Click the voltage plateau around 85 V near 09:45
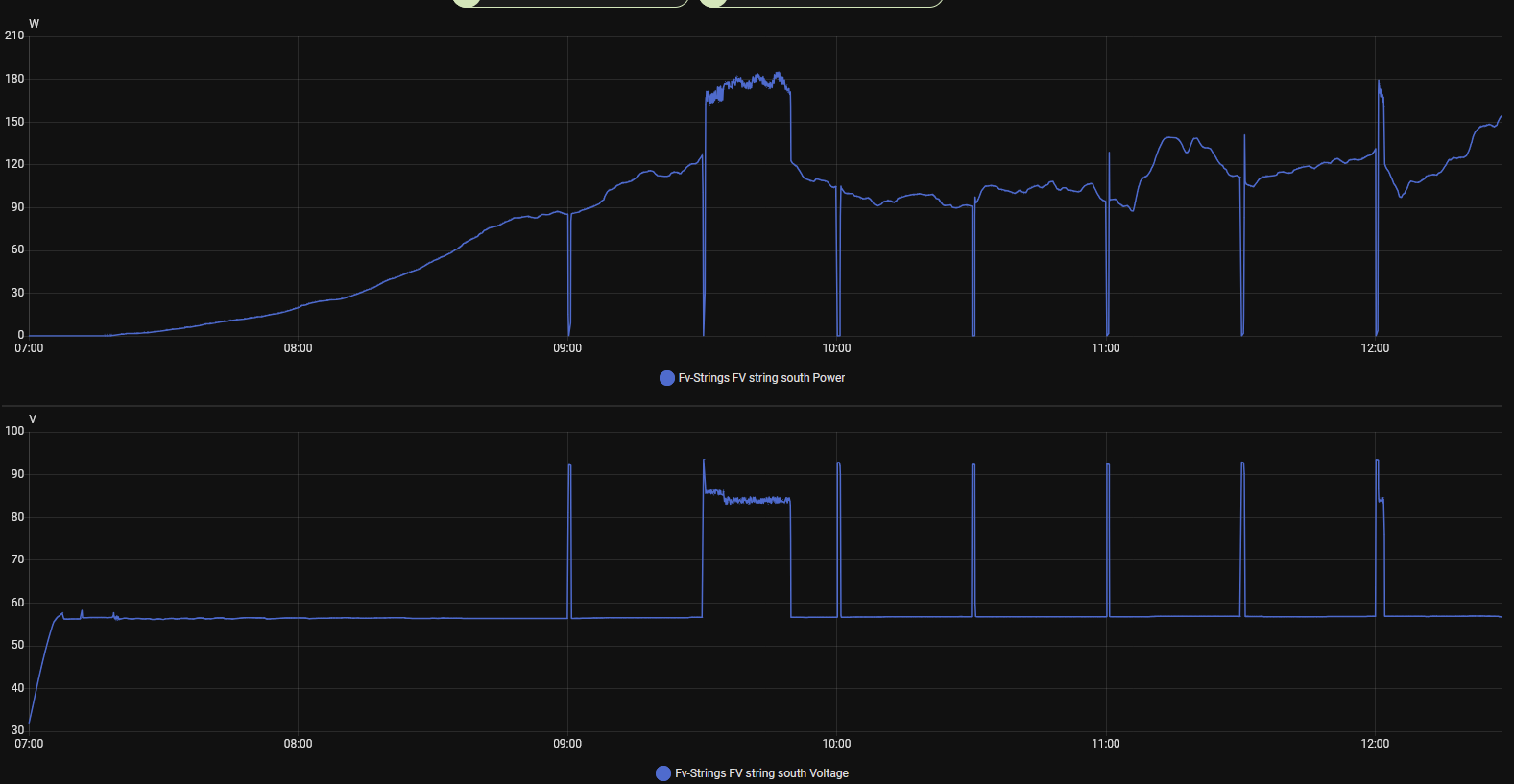 (748, 498)
